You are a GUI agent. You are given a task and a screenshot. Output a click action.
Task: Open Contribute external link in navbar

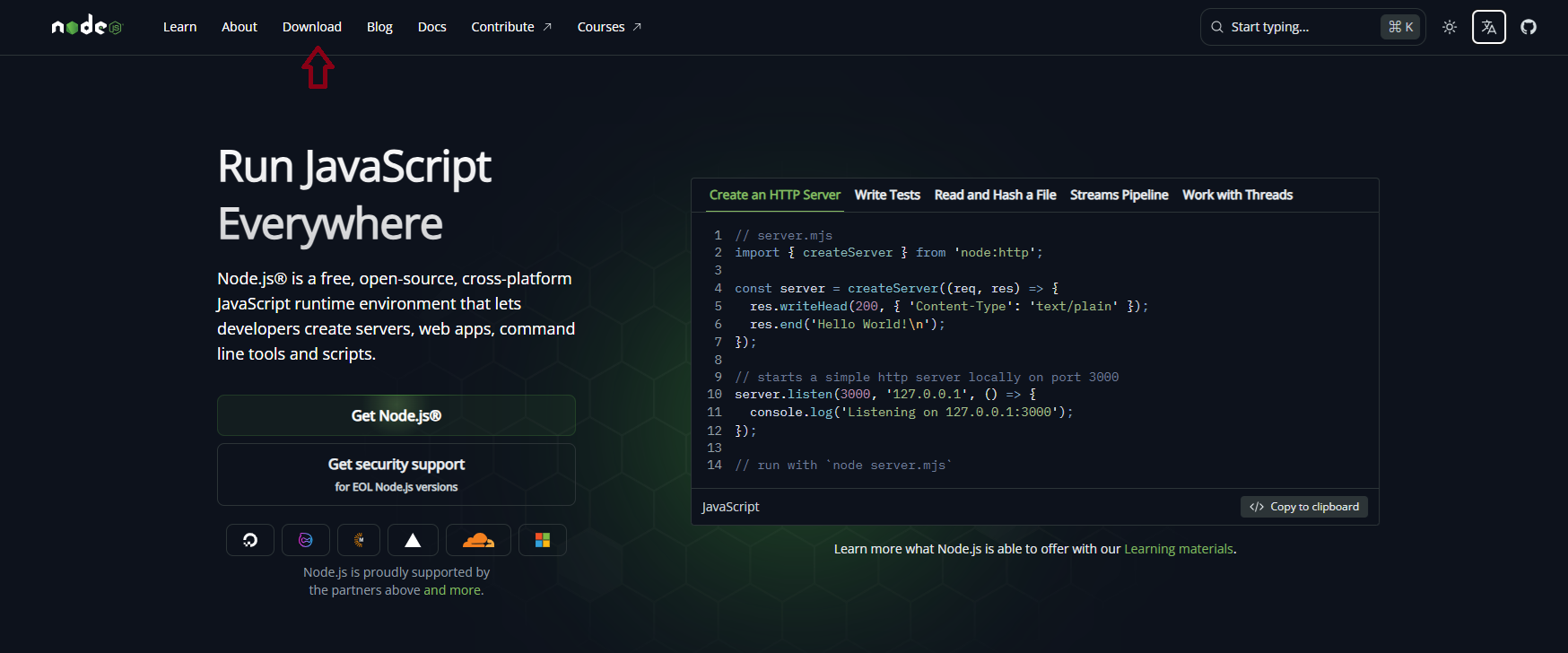511,27
